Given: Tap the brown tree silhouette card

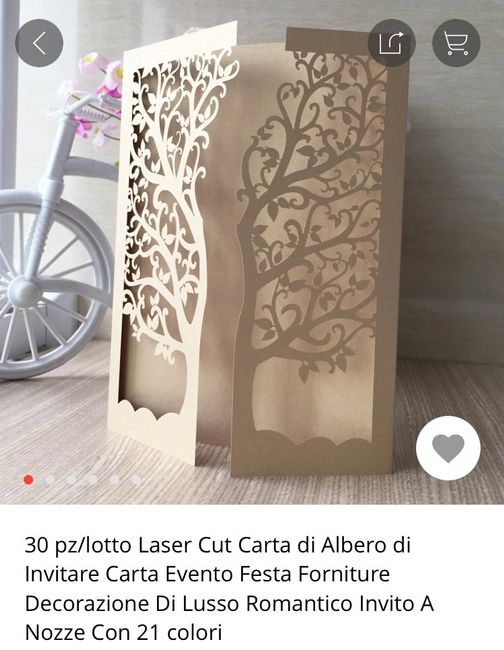Looking at the screenshot, I should click(319, 249).
